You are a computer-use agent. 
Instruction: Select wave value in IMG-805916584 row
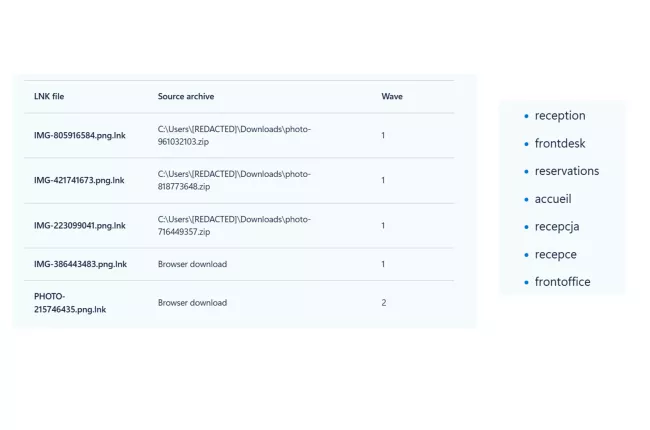[x=383, y=136]
